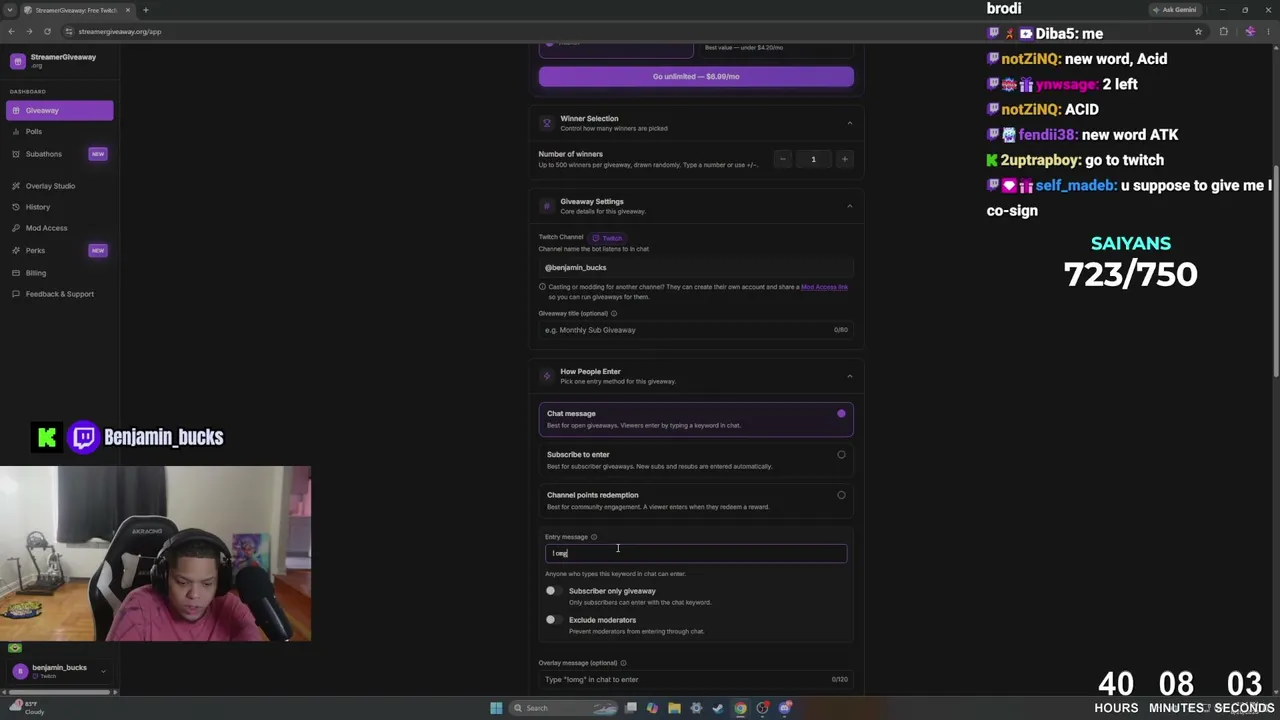Click the Go unlimited $6.99/mo button

[x=696, y=76]
